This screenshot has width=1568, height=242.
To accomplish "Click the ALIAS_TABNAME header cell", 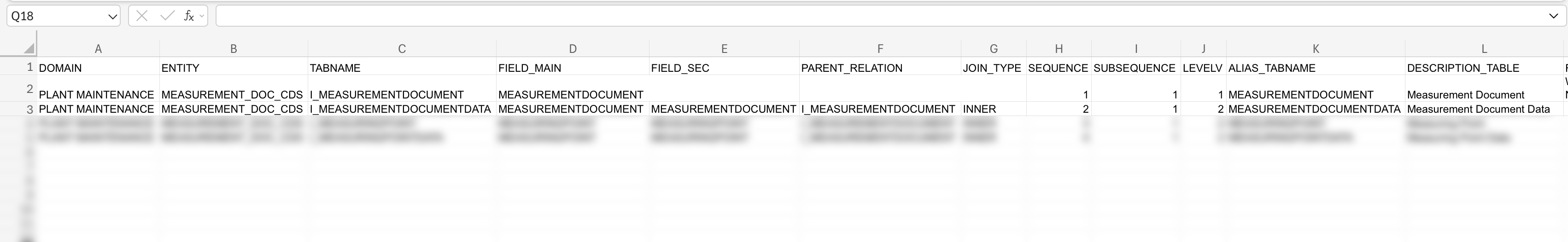I will [1271, 68].
